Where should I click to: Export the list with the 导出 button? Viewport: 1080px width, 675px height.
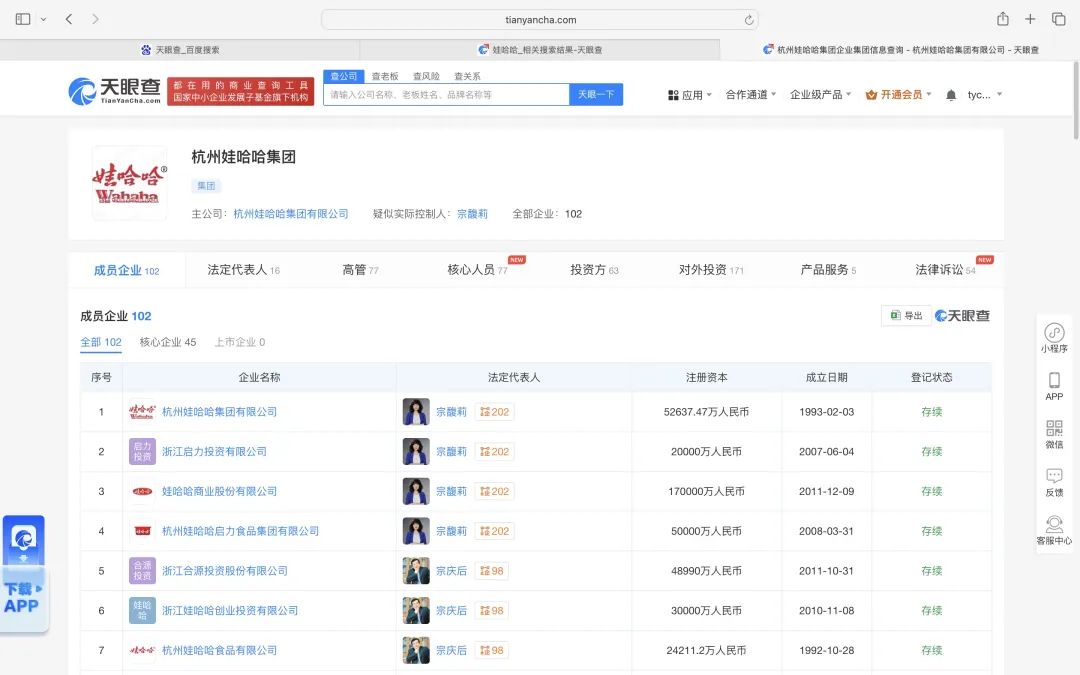pos(906,315)
